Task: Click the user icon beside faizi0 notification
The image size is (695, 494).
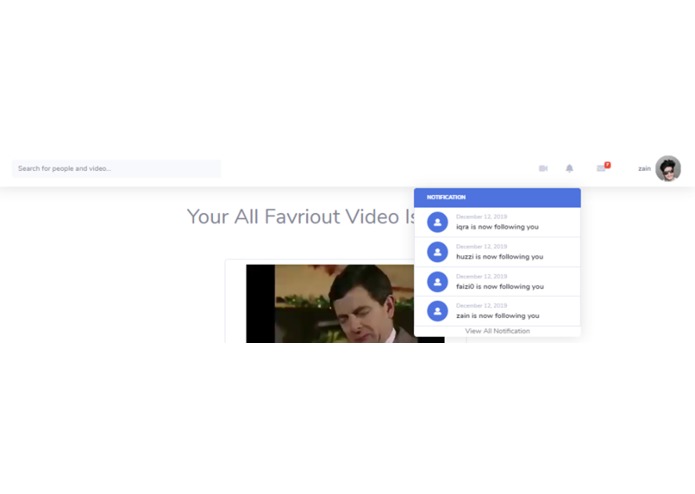Action: pos(437,282)
